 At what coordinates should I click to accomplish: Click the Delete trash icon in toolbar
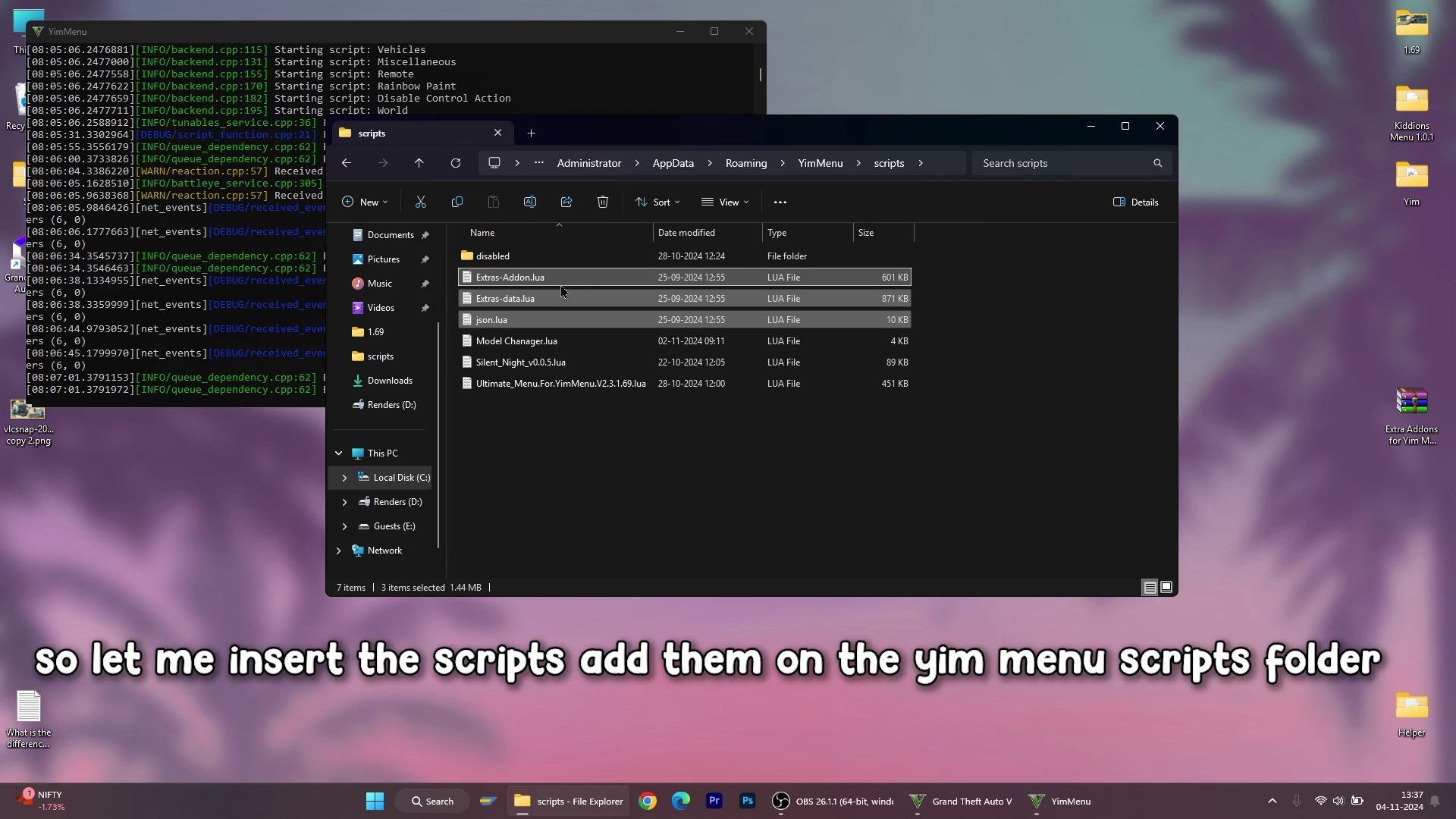coord(603,202)
